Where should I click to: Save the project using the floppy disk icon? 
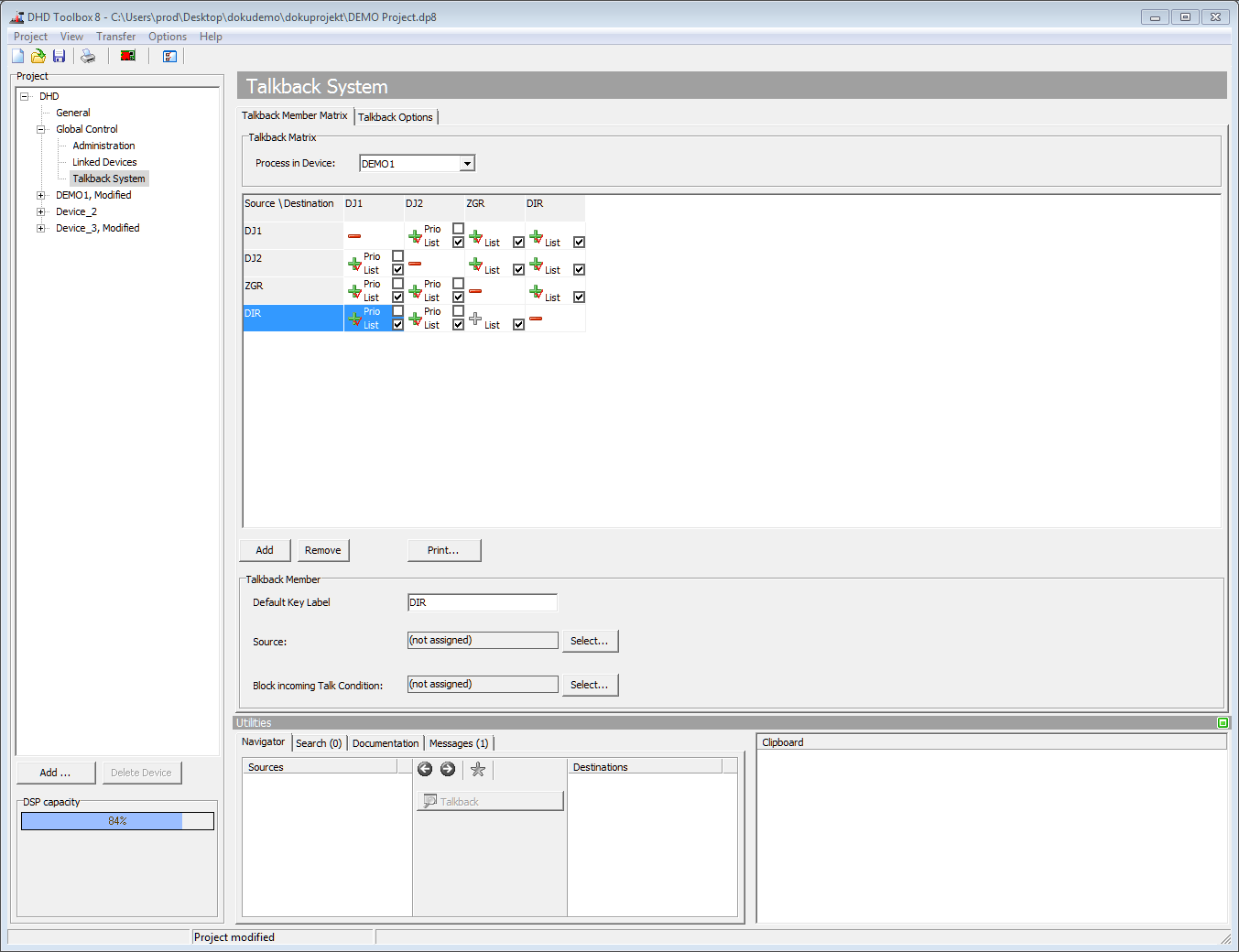point(59,56)
